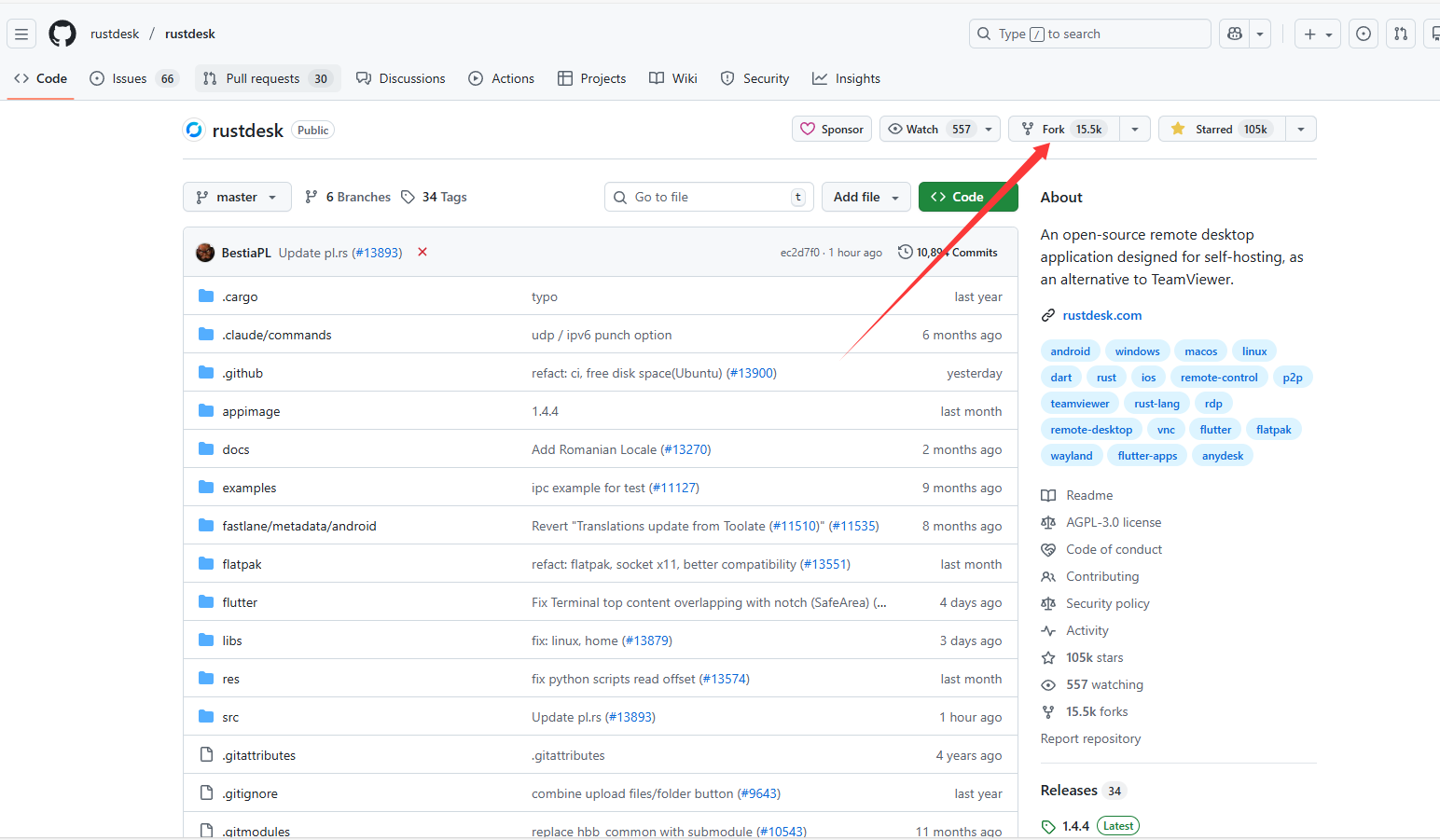Click the tag icon beside 34 Tags
The height and width of the screenshot is (840, 1440).
click(408, 197)
